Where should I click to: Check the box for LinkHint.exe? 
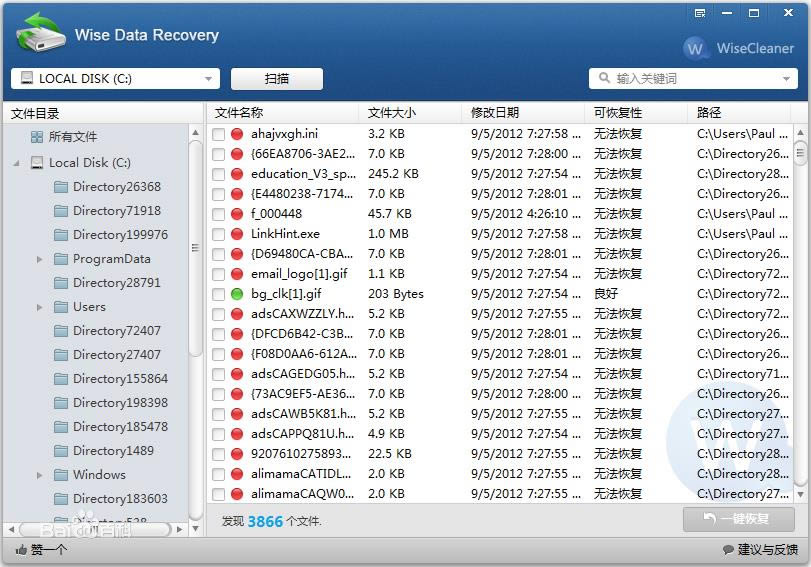(x=218, y=234)
